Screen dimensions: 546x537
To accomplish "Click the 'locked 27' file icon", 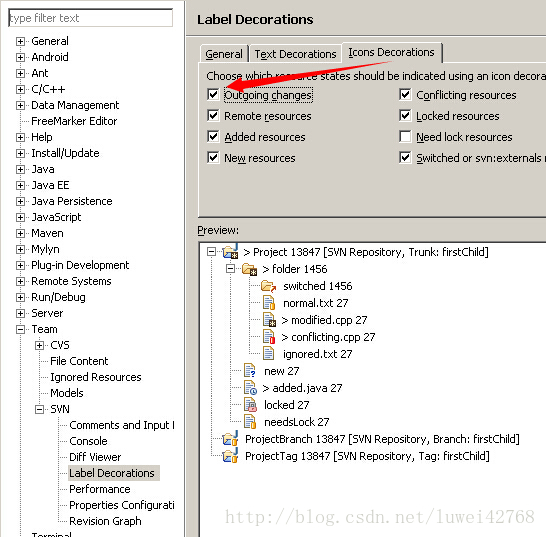I will point(250,405).
